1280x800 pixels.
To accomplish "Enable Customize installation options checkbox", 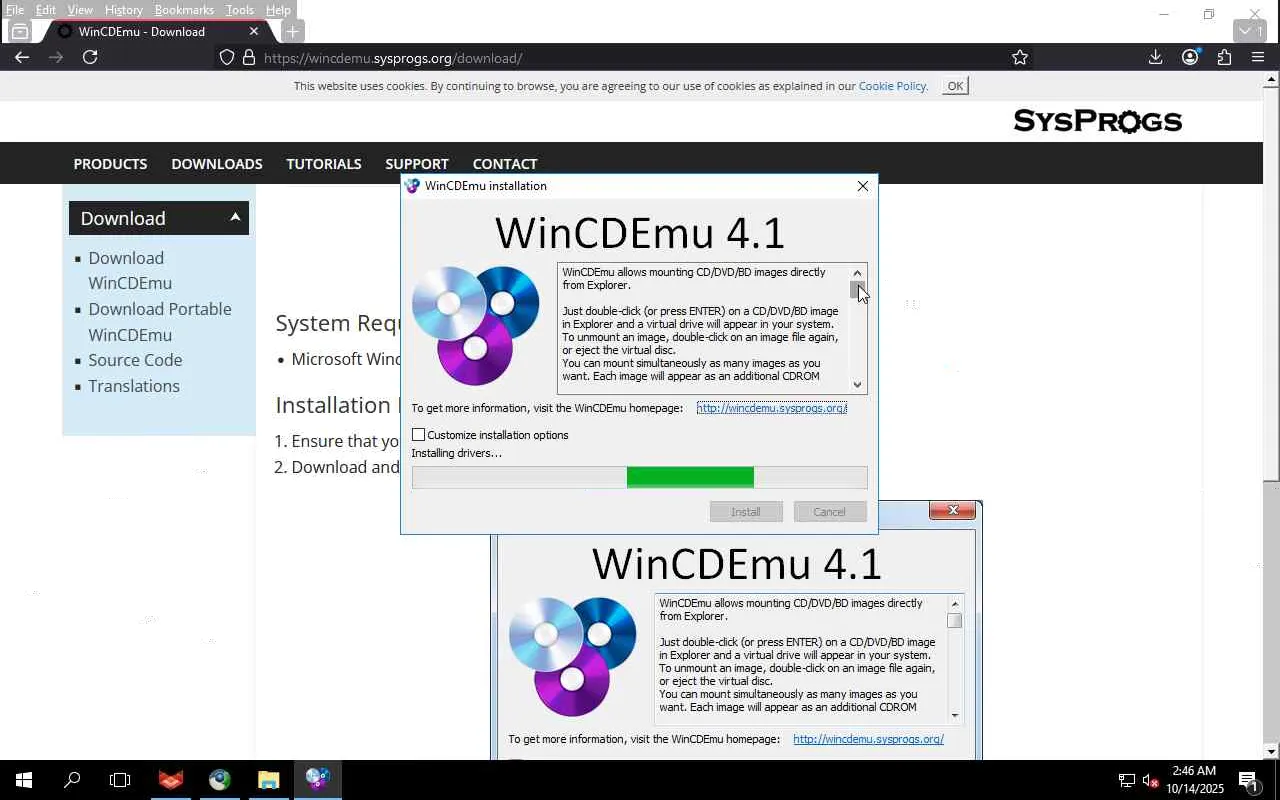I will pos(419,435).
